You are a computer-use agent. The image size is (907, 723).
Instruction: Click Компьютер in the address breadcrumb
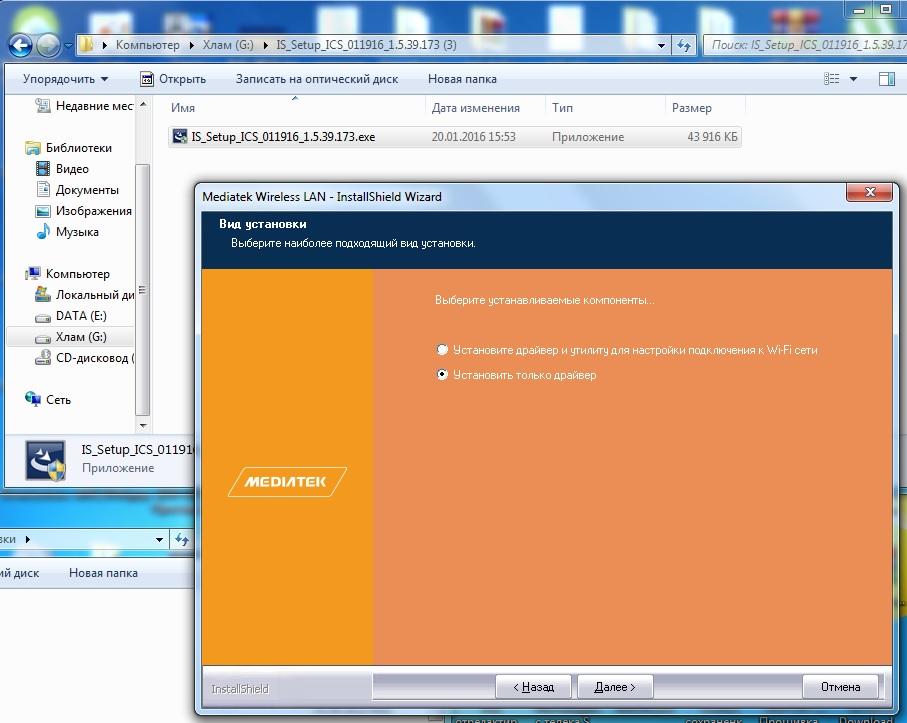148,45
